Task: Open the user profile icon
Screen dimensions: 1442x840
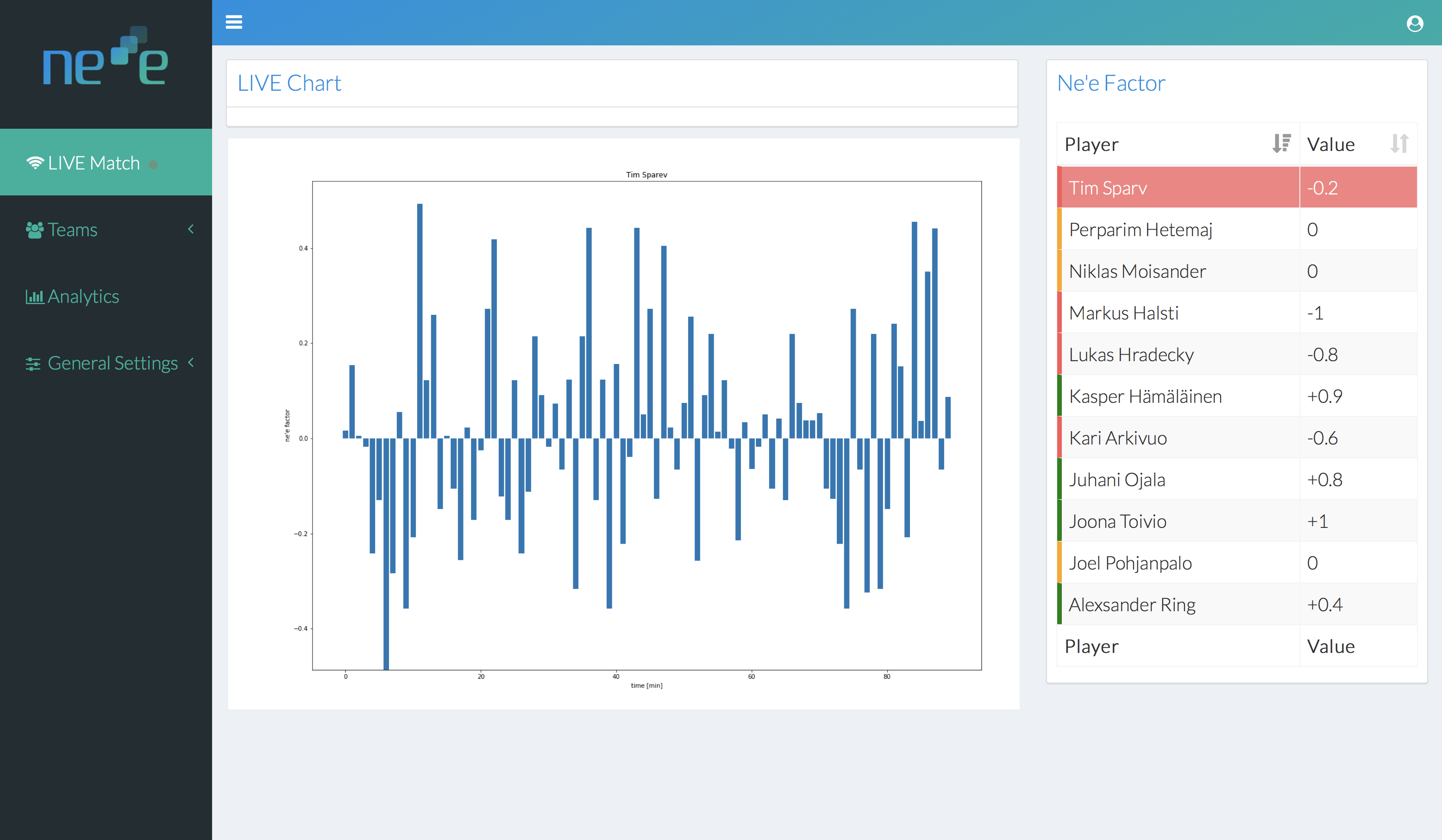Action: coord(1415,24)
